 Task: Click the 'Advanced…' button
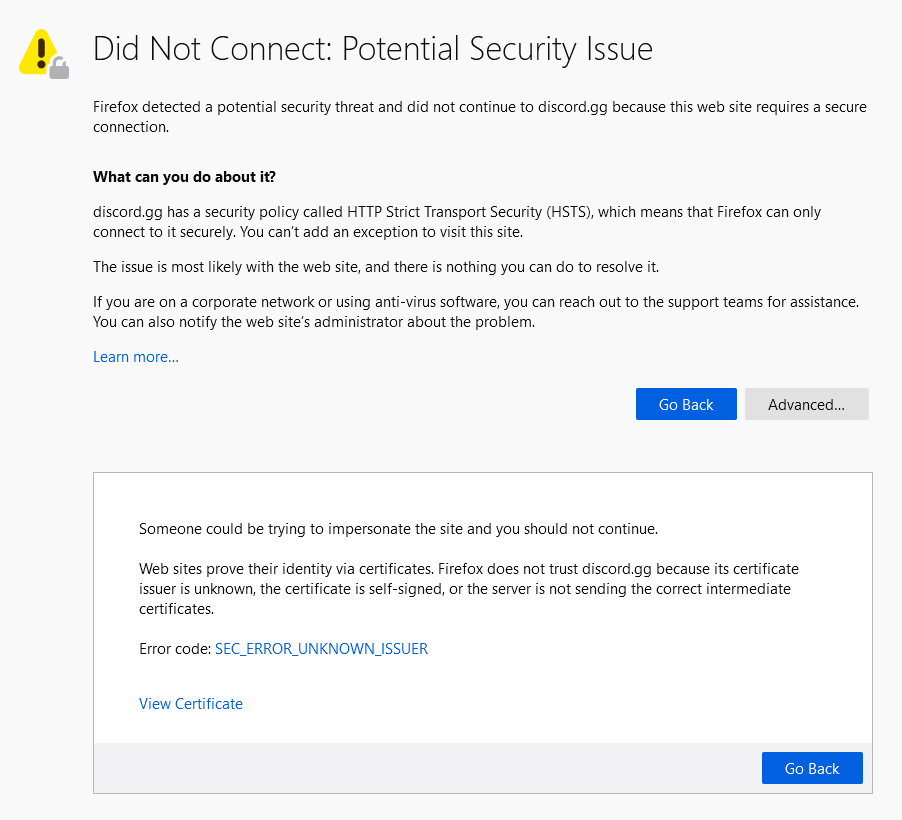tap(807, 404)
